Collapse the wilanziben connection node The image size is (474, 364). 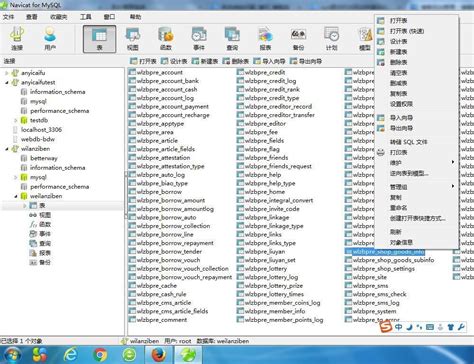click(x=7, y=149)
